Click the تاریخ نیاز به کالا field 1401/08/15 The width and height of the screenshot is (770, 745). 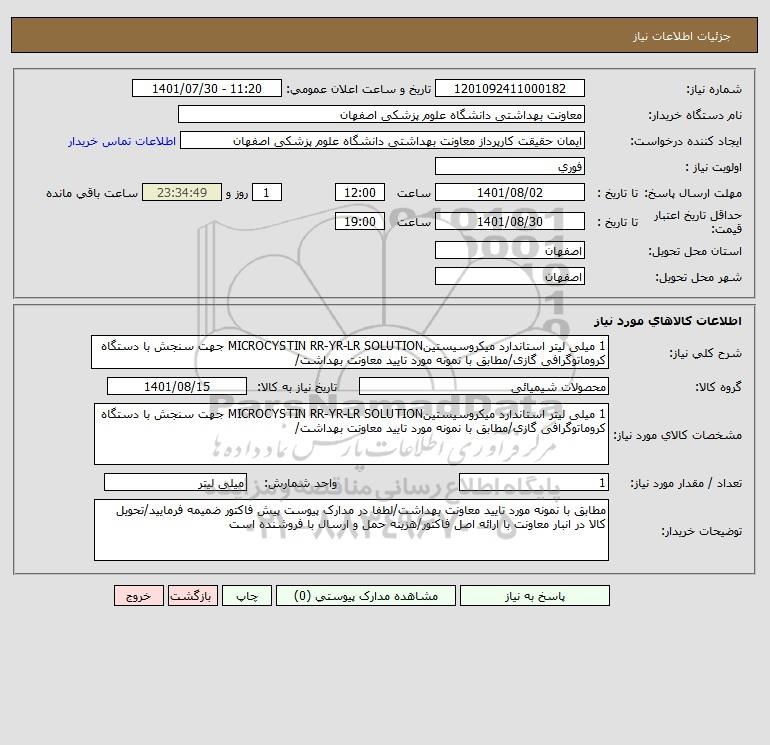(x=177, y=386)
